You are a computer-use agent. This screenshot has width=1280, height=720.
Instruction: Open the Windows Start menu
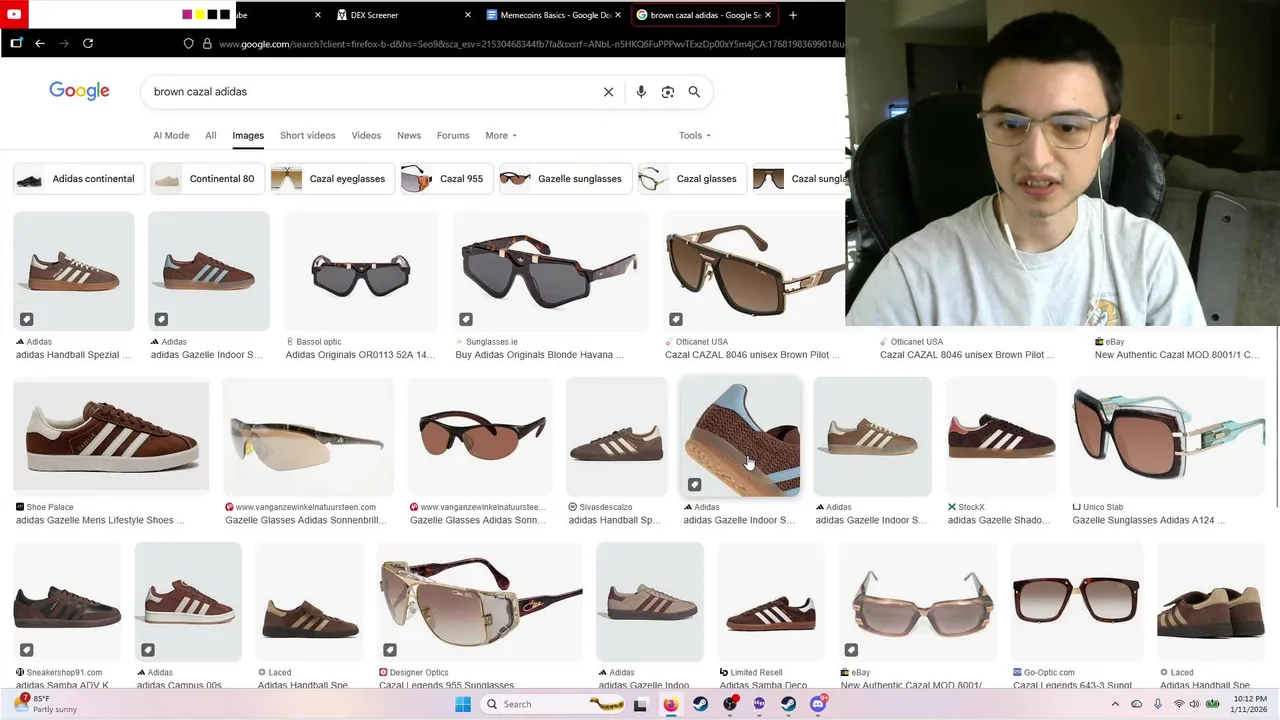463,704
